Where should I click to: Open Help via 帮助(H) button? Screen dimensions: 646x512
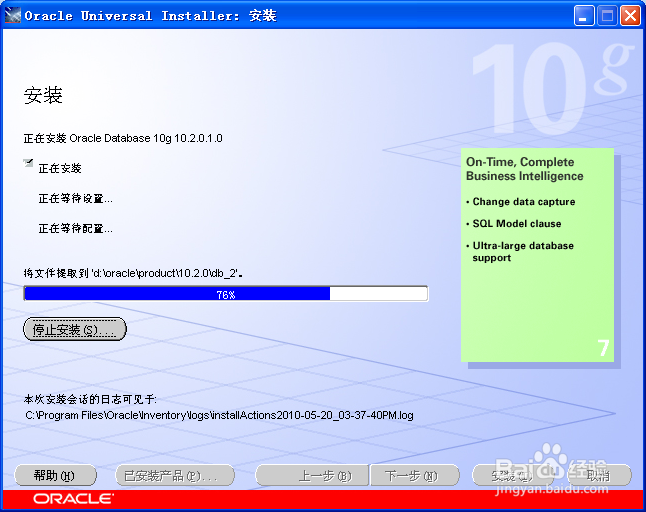tap(55, 476)
